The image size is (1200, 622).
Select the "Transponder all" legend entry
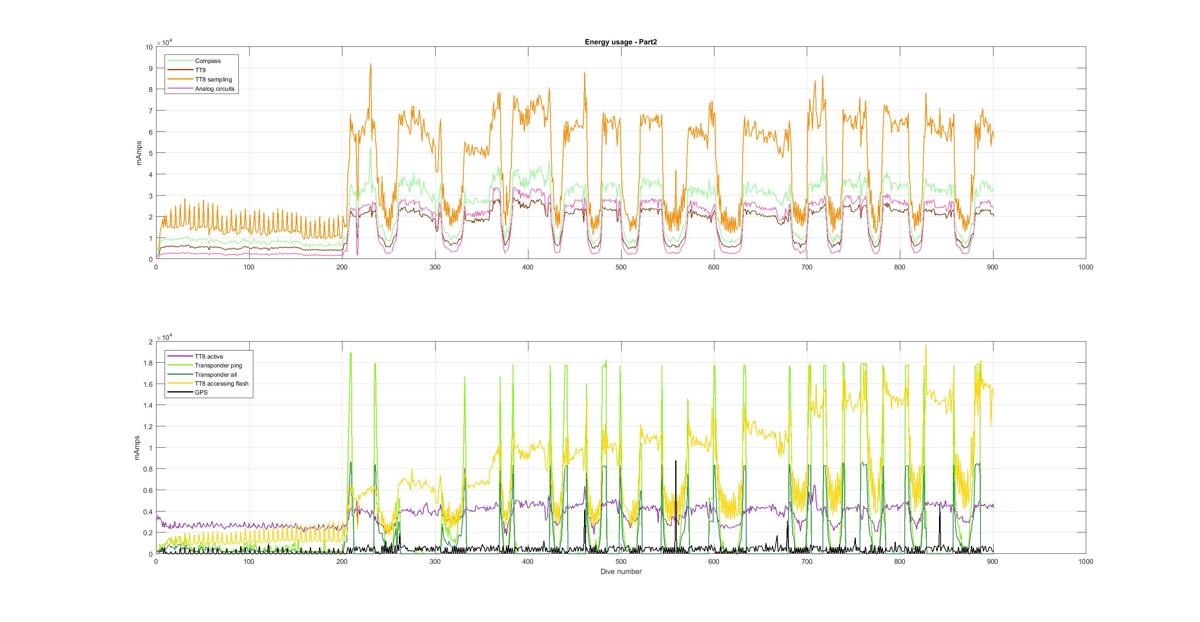coord(216,374)
